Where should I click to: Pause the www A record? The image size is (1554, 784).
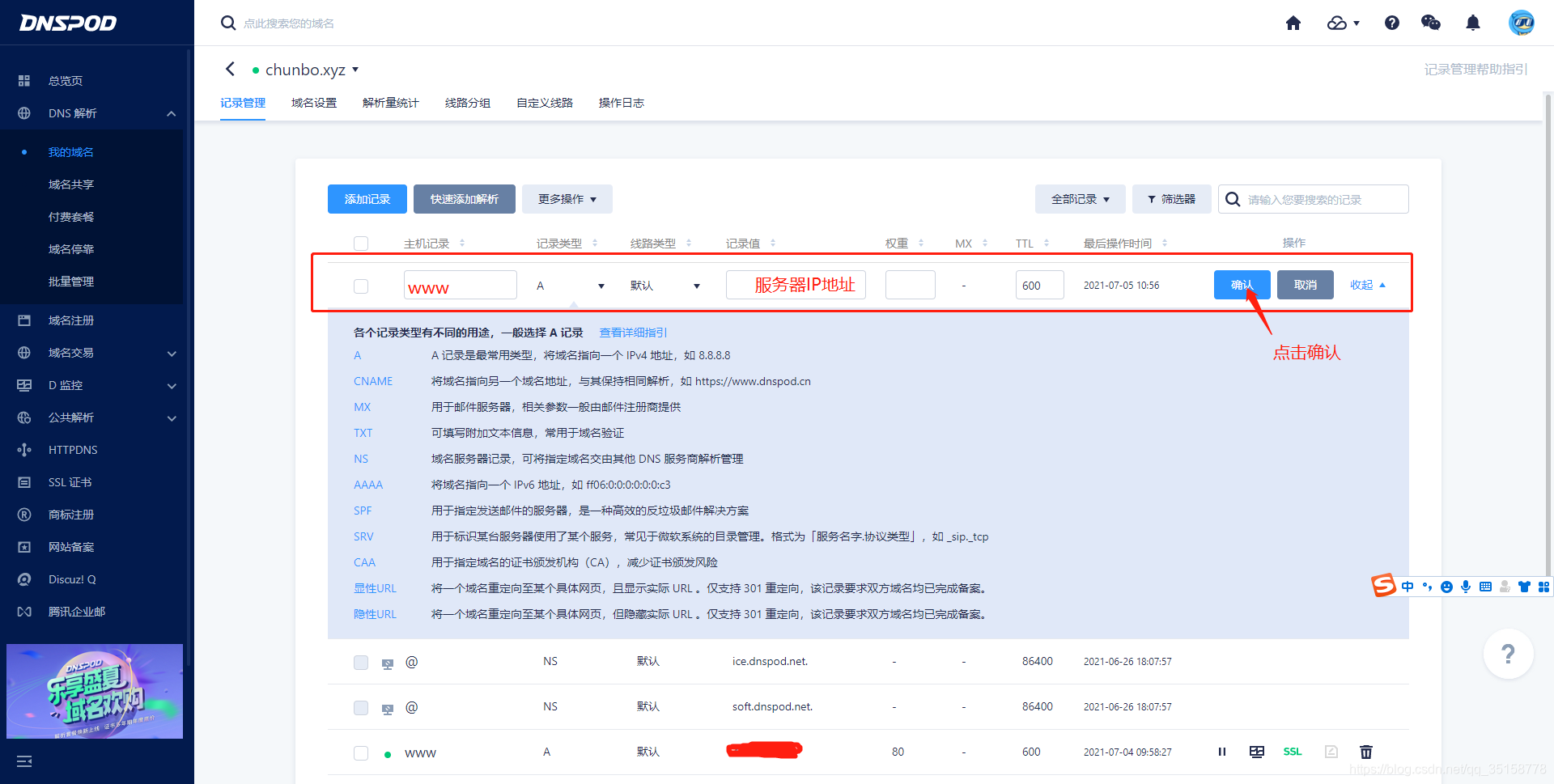point(1222,752)
